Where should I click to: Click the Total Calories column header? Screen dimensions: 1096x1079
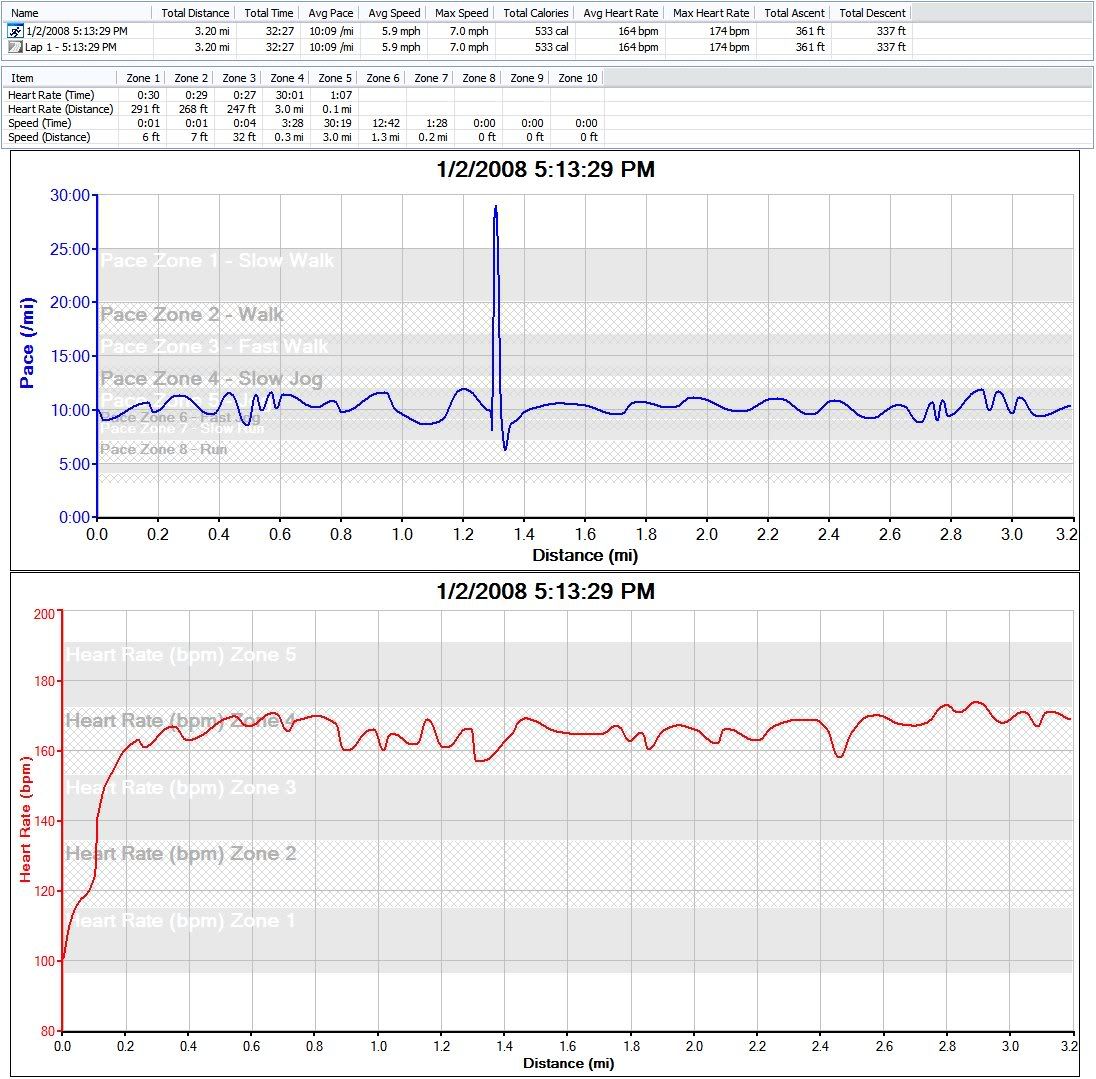tap(536, 13)
